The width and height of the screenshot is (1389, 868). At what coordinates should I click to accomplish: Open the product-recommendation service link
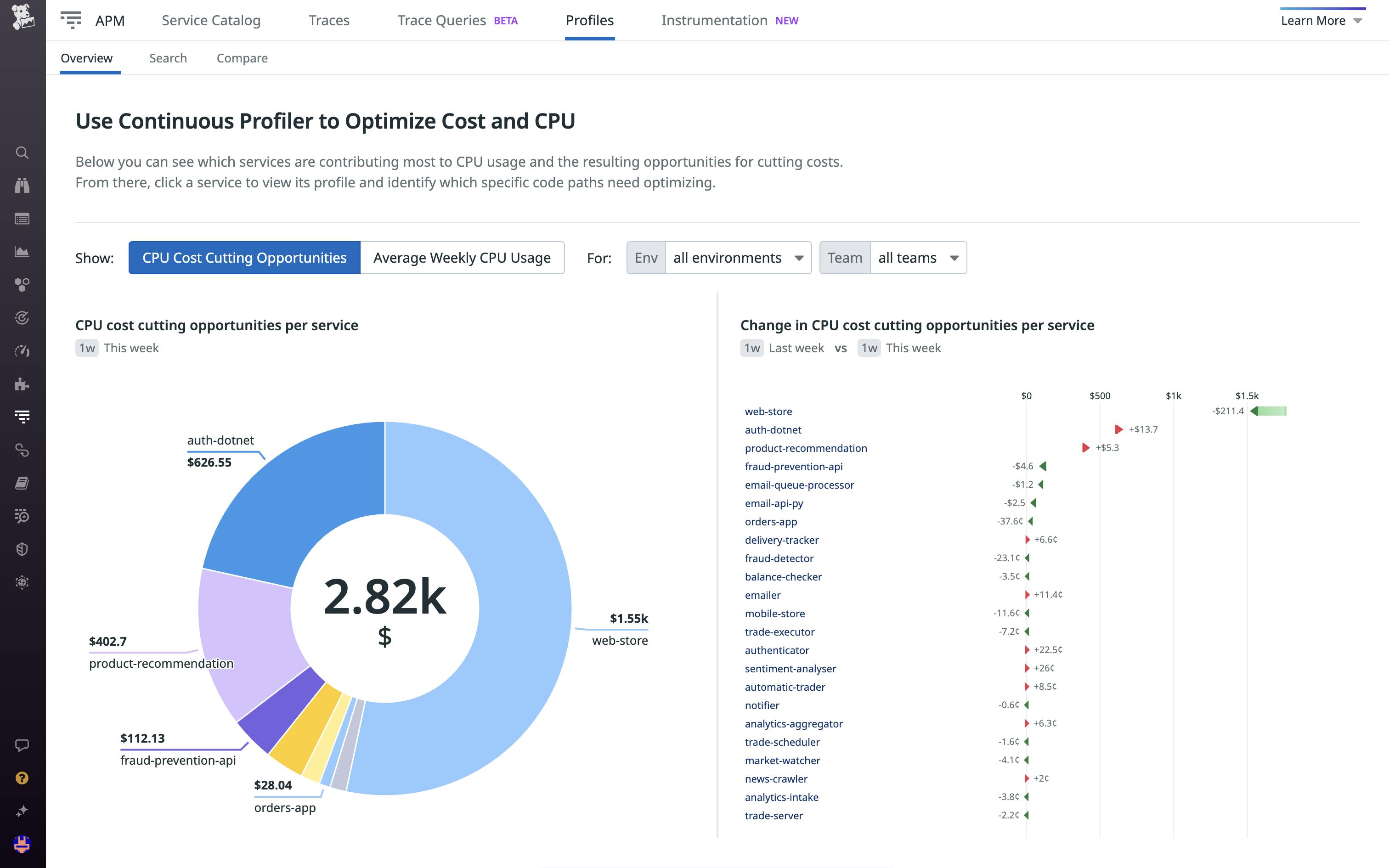tap(806, 448)
